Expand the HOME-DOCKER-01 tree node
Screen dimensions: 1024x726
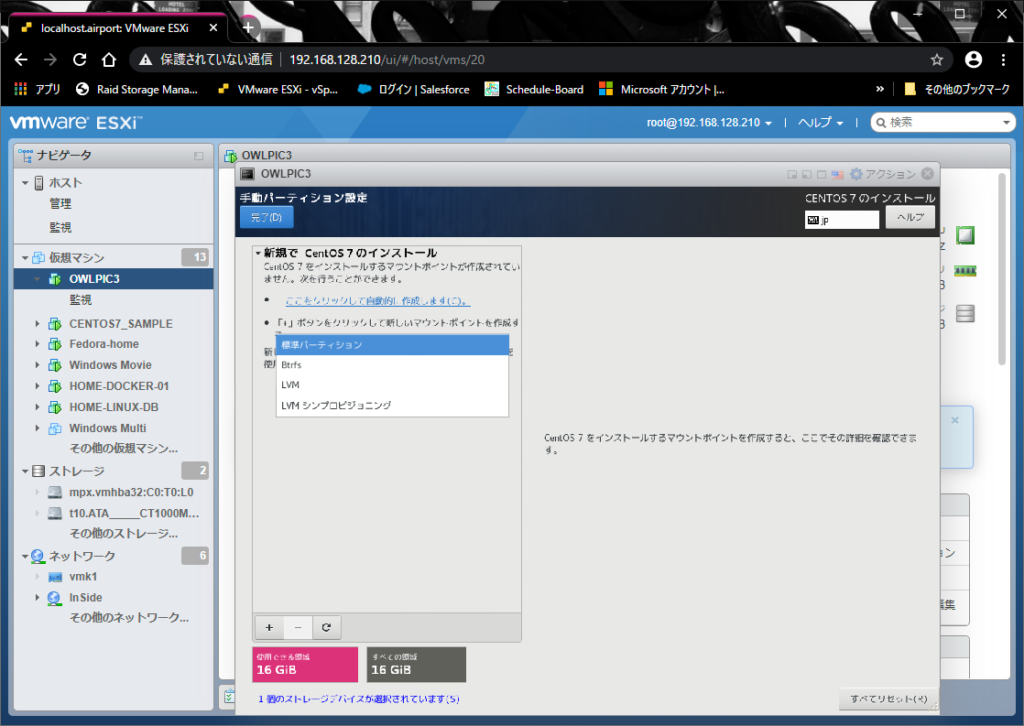pos(37,386)
